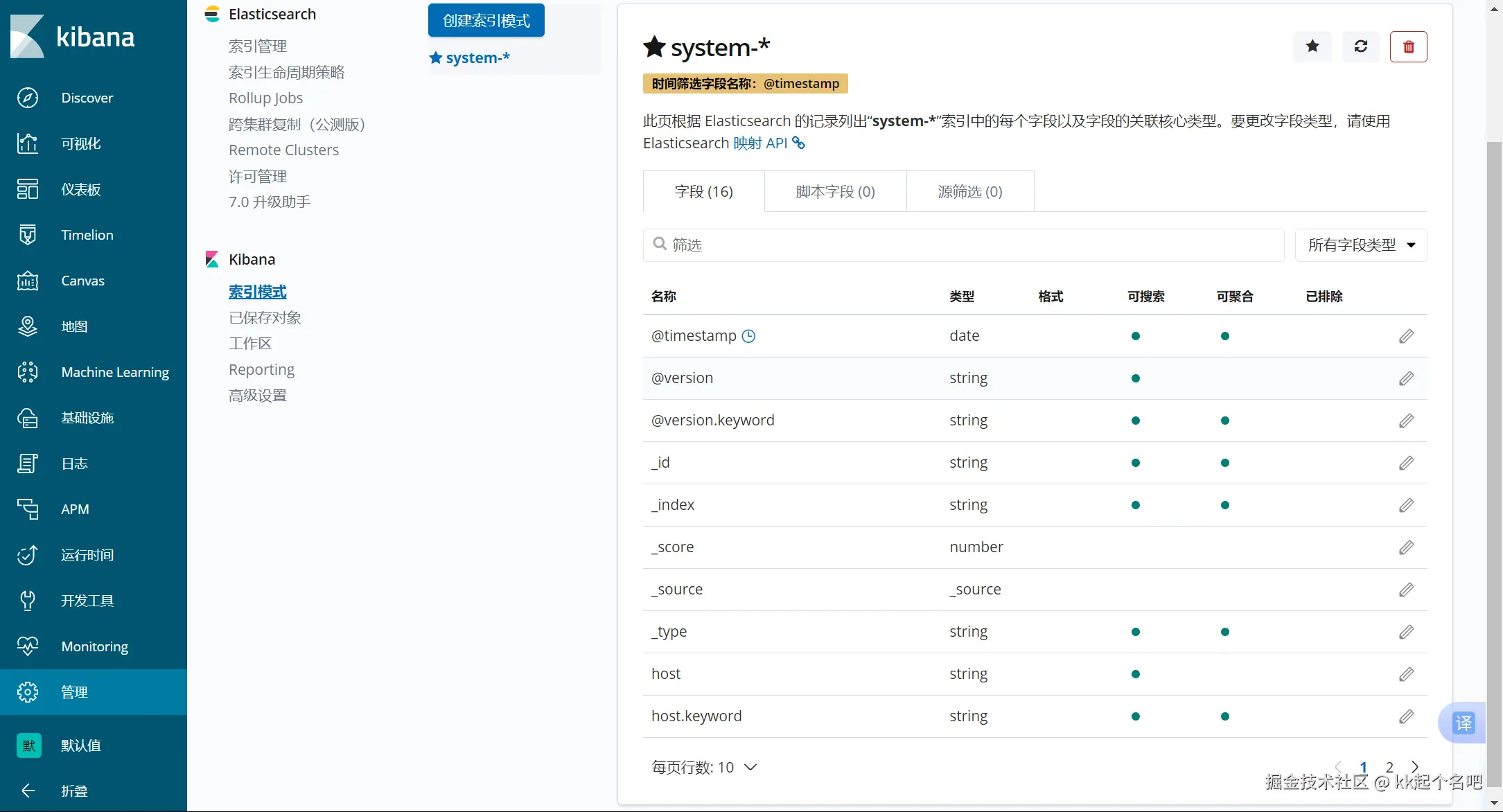
Task: Click the 创建索引模式 button
Action: [486, 21]
